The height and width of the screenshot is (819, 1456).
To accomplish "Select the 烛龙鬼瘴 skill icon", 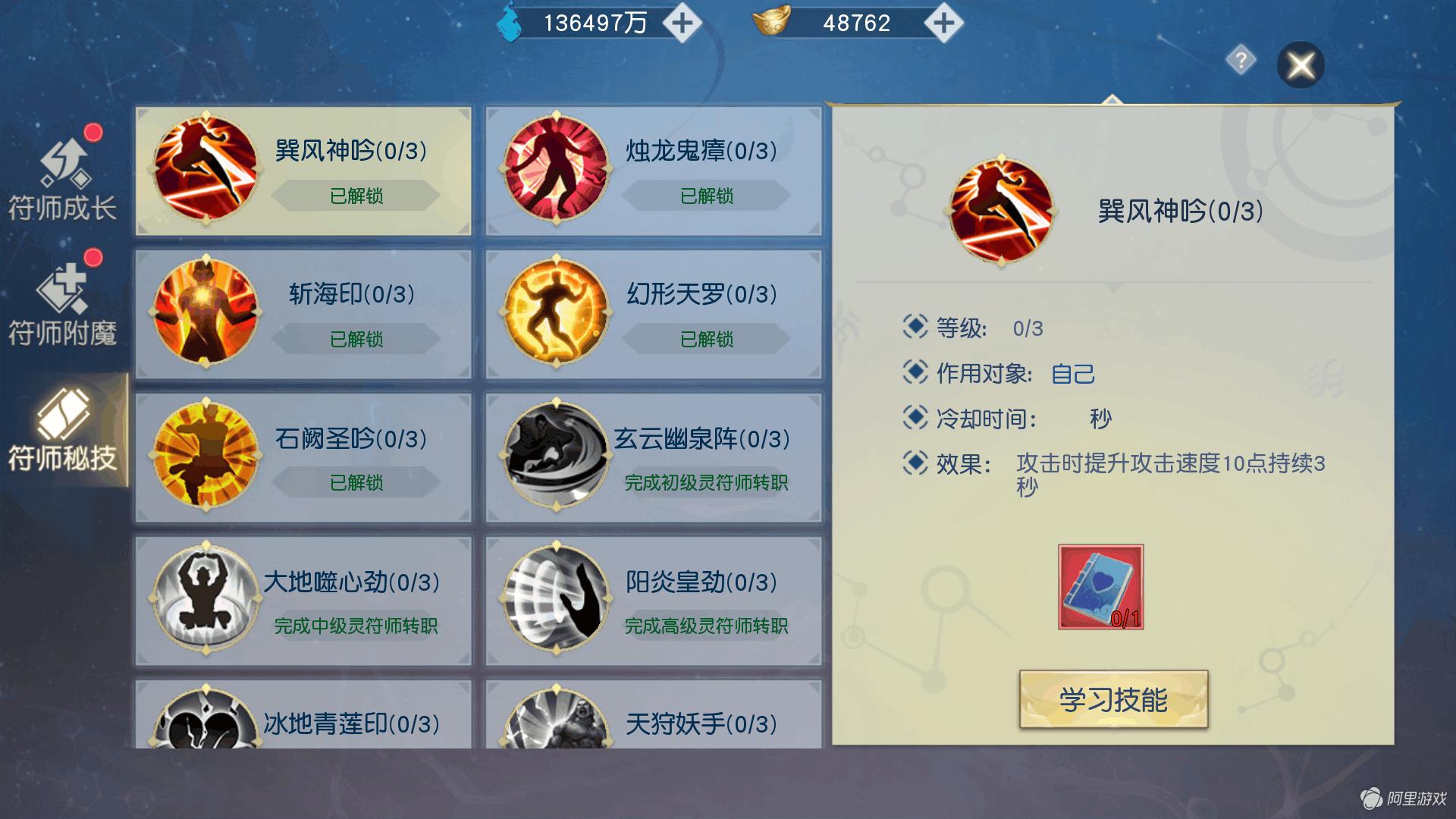I will pyautogui.click(x=556, y=169).
